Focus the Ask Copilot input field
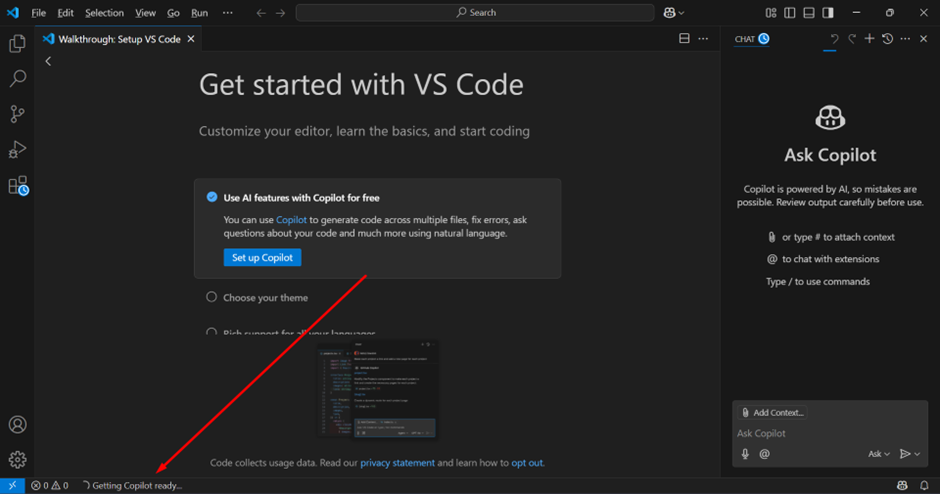Screen dimensions: 940x494 pyautogui.click(x=830, y=433)
